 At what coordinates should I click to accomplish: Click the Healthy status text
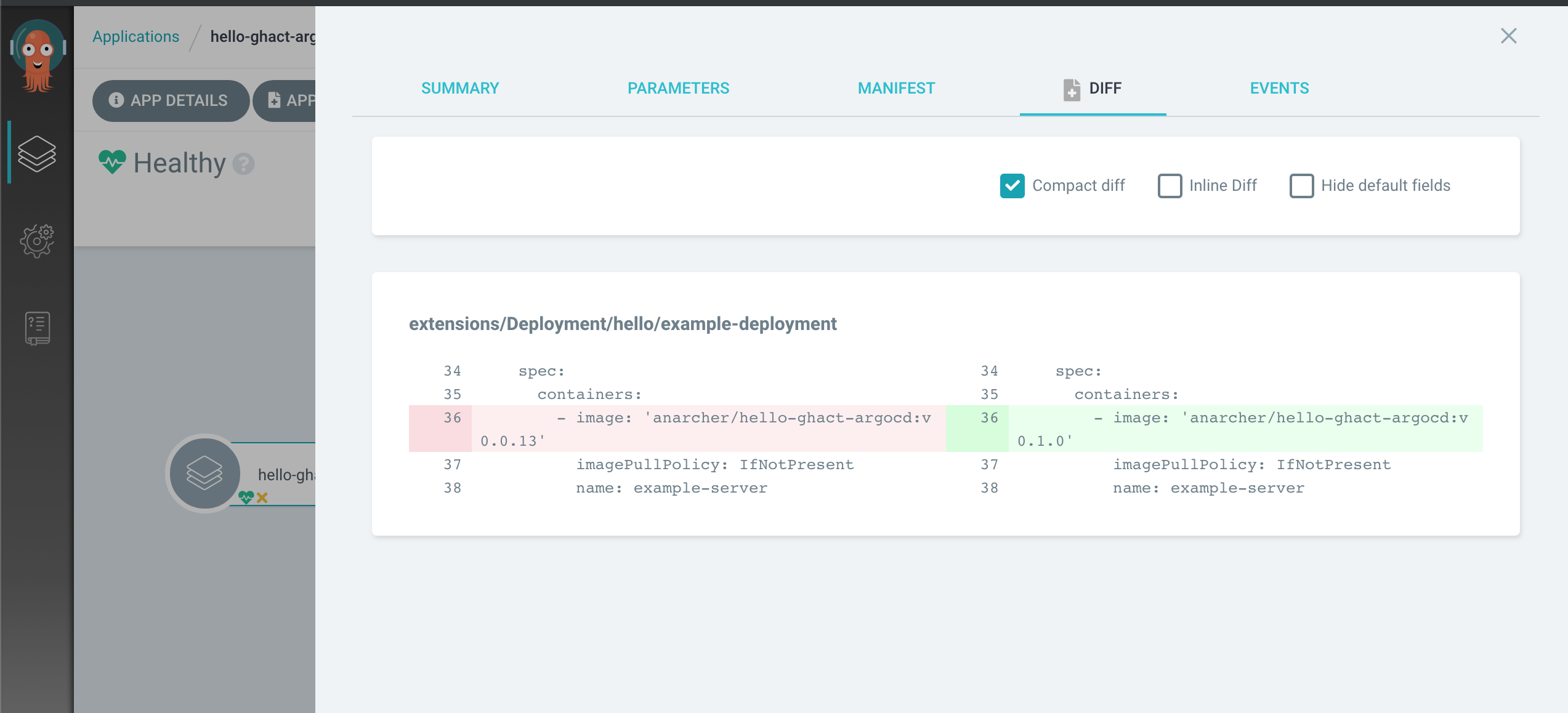pos(180,163)
